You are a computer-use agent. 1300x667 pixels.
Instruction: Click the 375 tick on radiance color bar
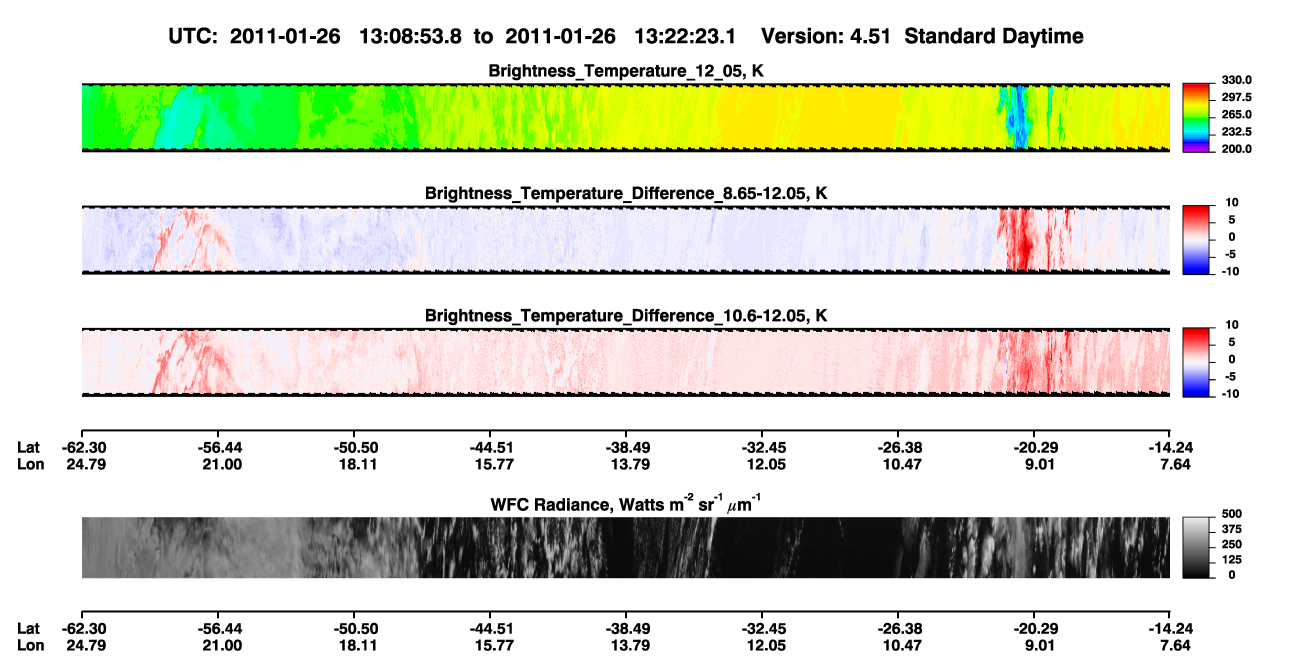1232,529
